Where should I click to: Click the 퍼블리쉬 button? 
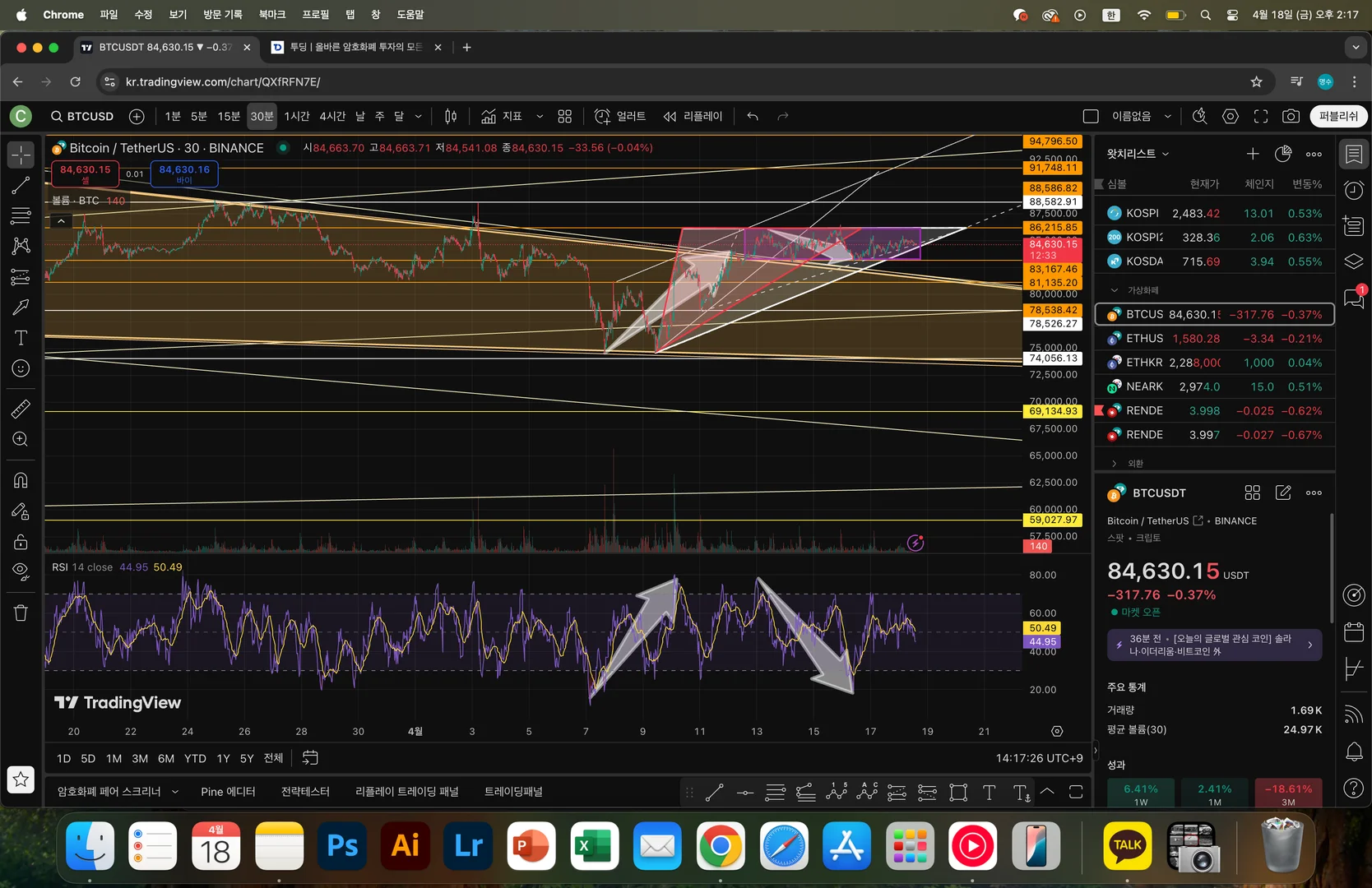1338,117
